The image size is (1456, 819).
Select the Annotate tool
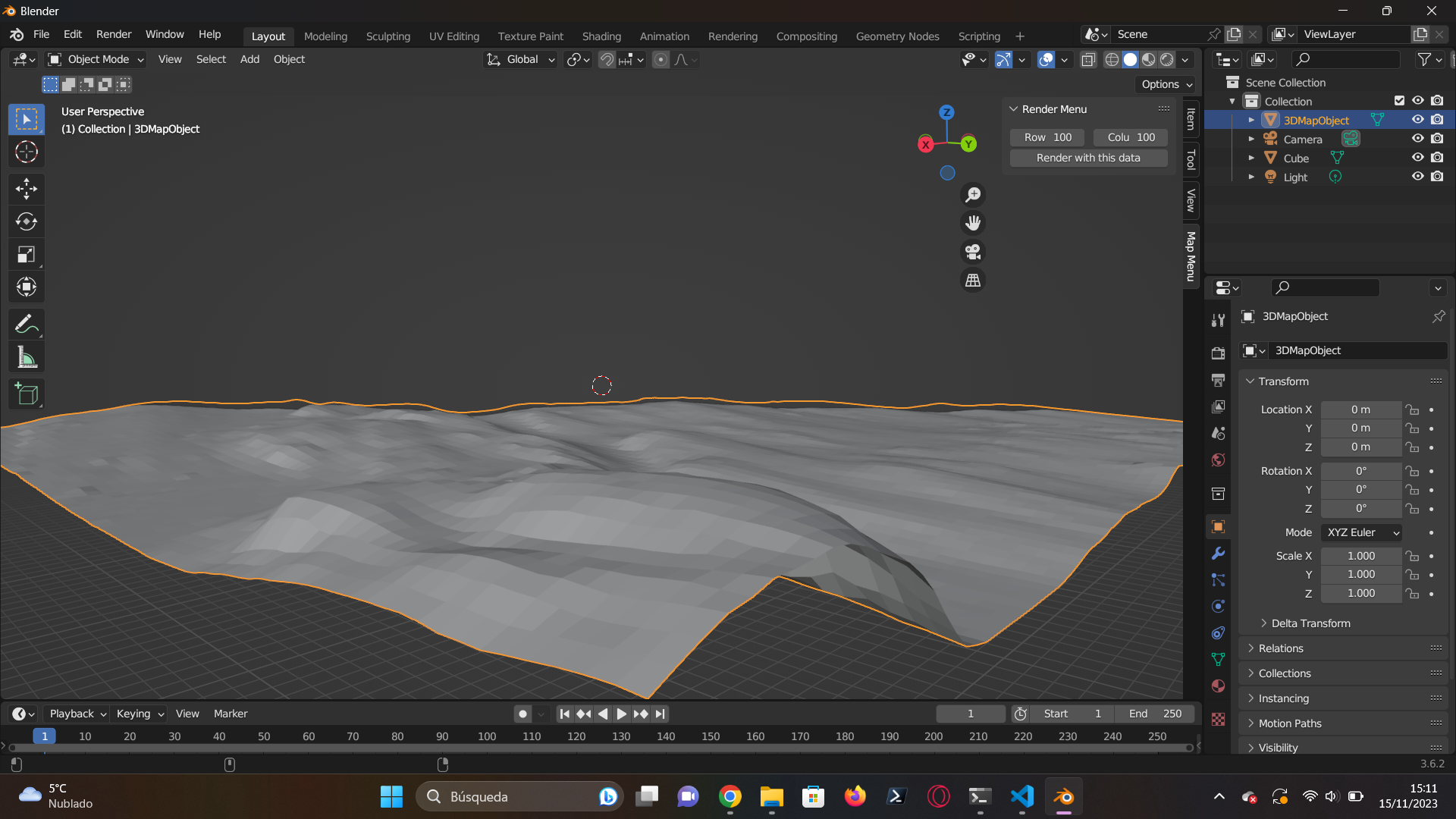coord(27,325)
